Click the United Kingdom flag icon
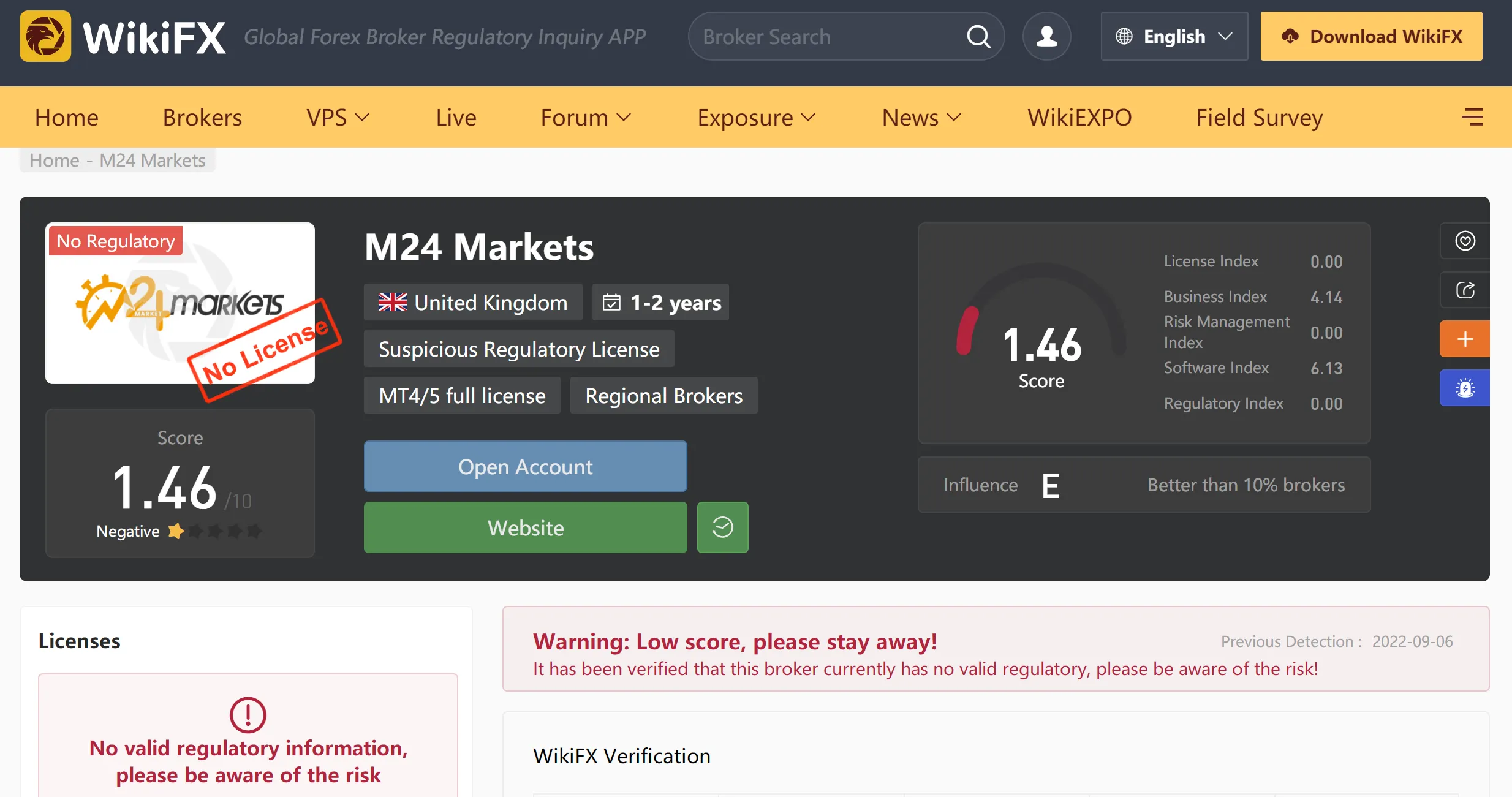 (392, 302)
